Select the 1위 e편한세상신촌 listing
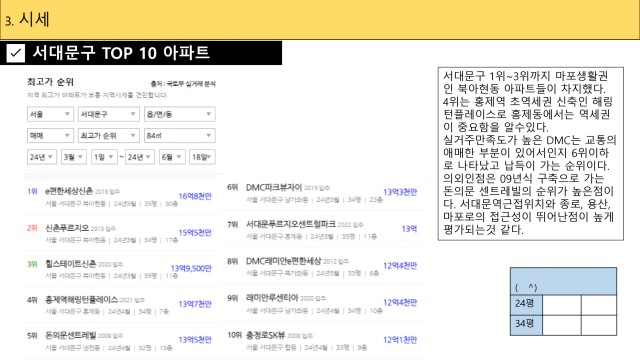This screenshot has height=360, width=640. 120,196
